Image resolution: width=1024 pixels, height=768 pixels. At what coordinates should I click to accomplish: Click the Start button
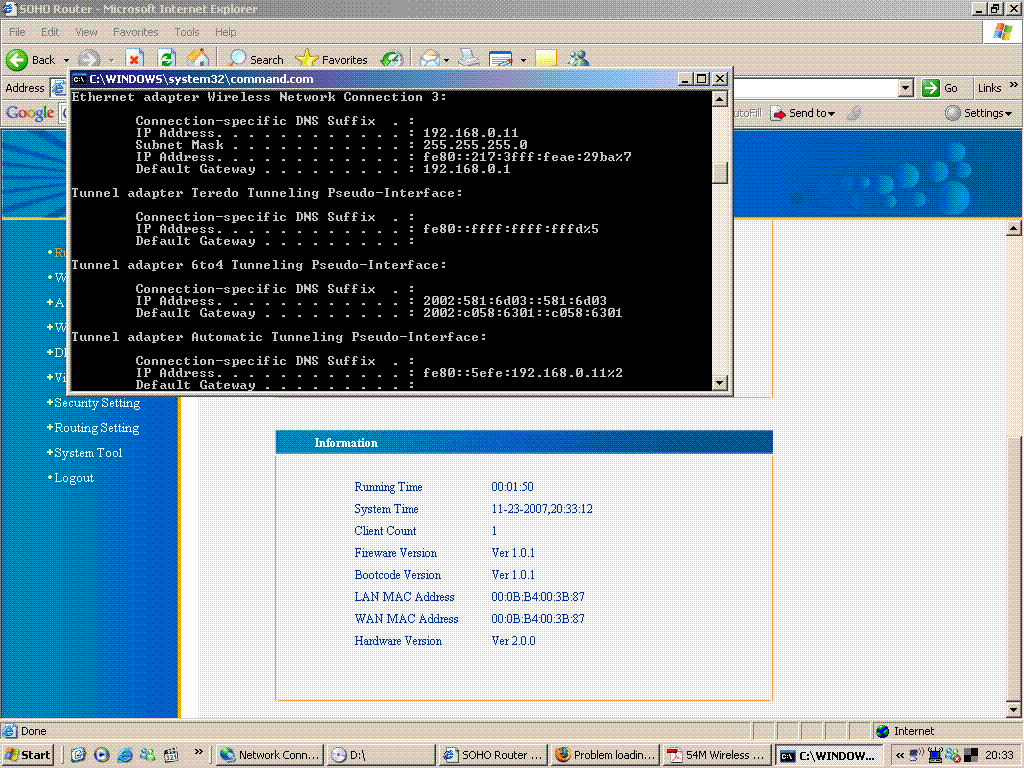(27, 755)
